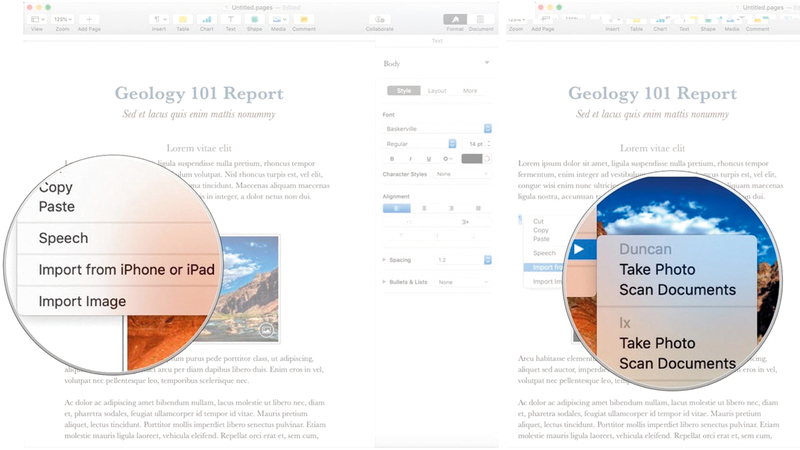The image size is (800, 450).
Task: Click the Shape icon in the left window toolbar
Action: [255, 19]
